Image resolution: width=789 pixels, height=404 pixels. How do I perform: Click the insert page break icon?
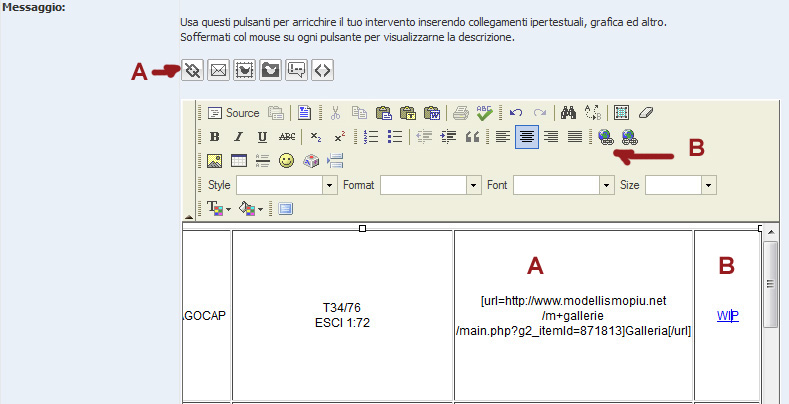pyautogui.click(x=335, y=161)
